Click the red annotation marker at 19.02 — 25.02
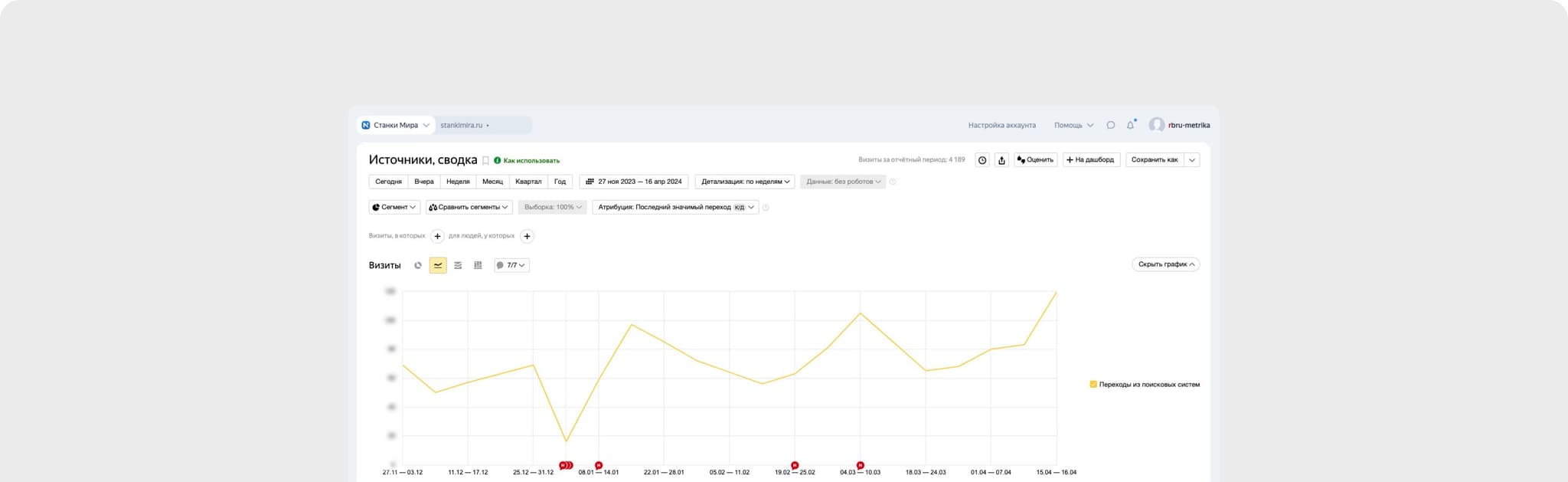Screen dimensions: 1568x482 [x=795, y=465]
